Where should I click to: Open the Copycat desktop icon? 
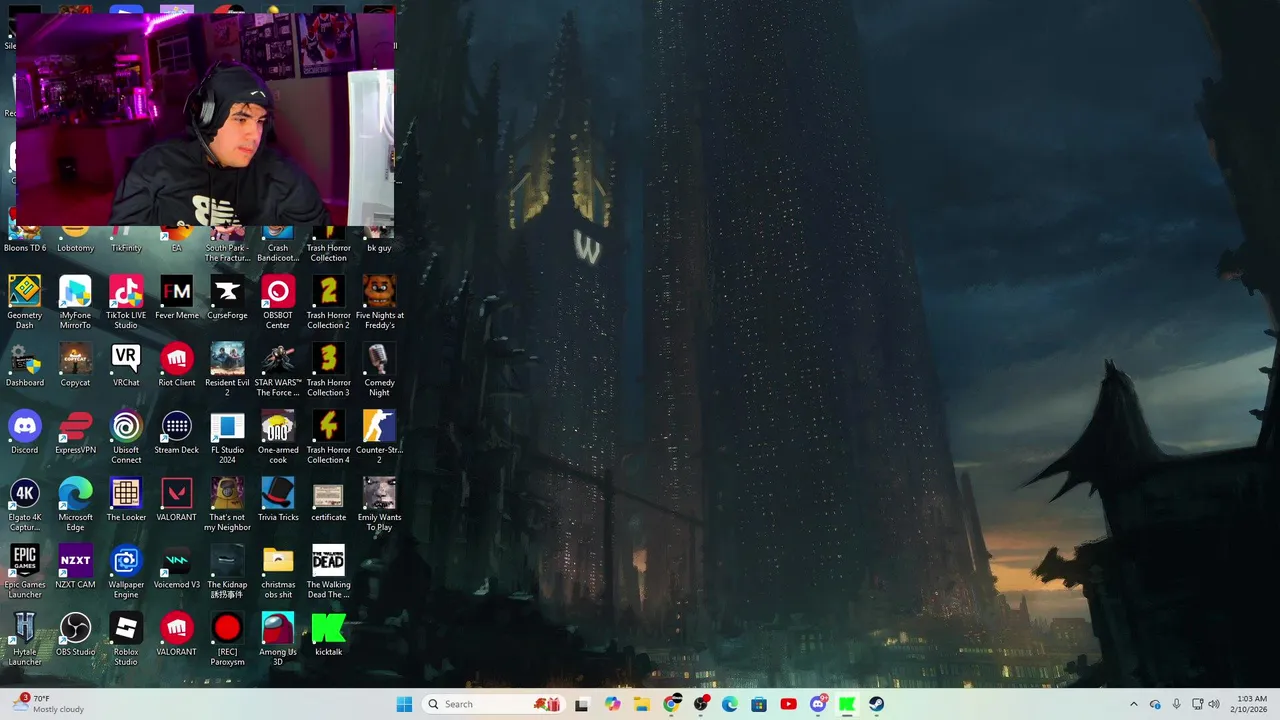[75, 365]
